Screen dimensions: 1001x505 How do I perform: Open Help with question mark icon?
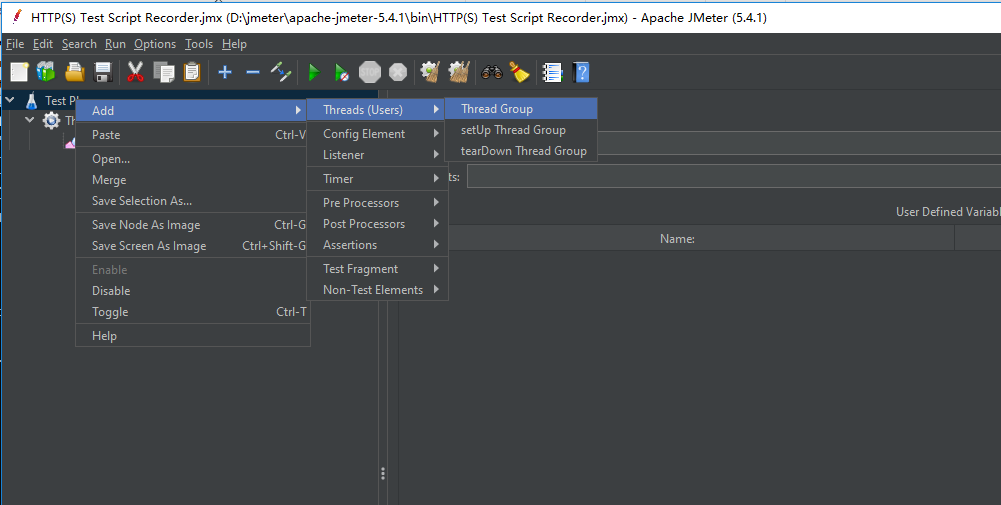581,72
